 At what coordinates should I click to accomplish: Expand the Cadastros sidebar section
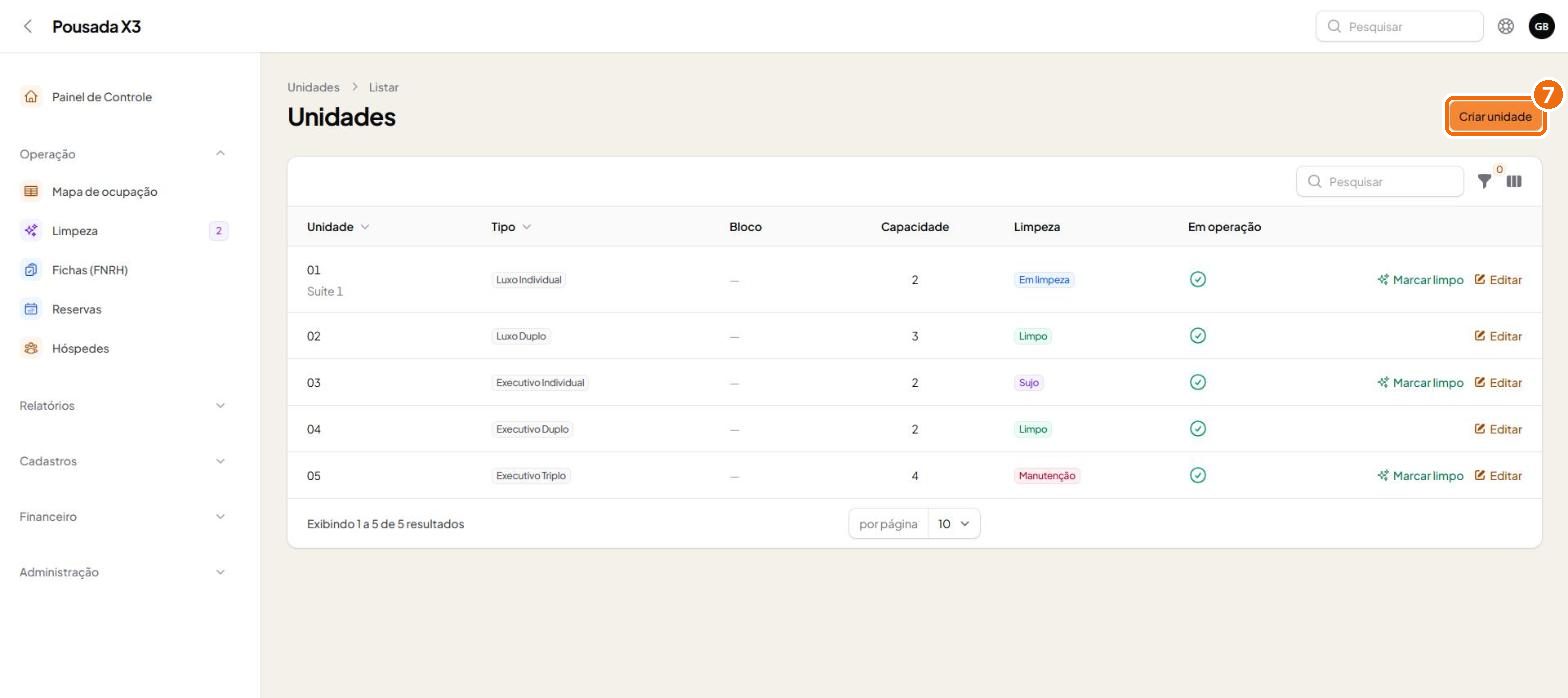(x=123, y=461)
